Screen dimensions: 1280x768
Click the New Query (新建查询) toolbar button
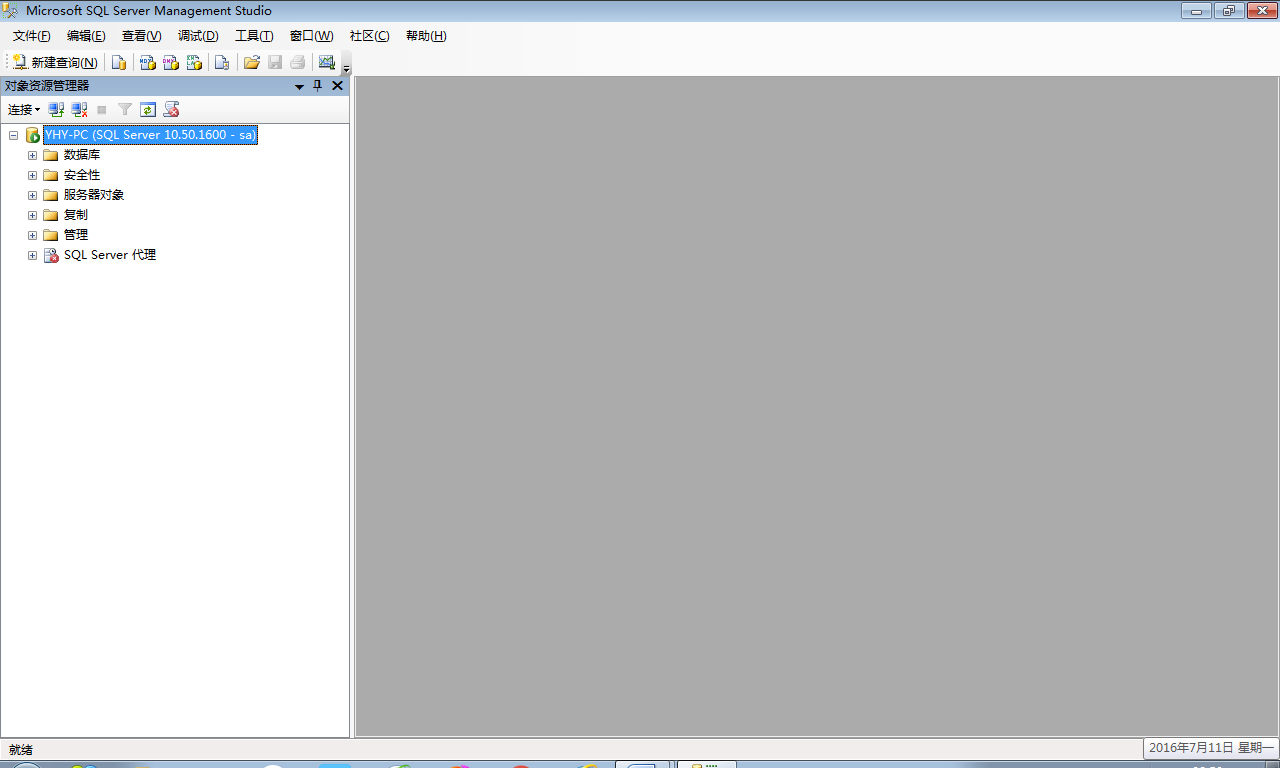coord(55,62)
